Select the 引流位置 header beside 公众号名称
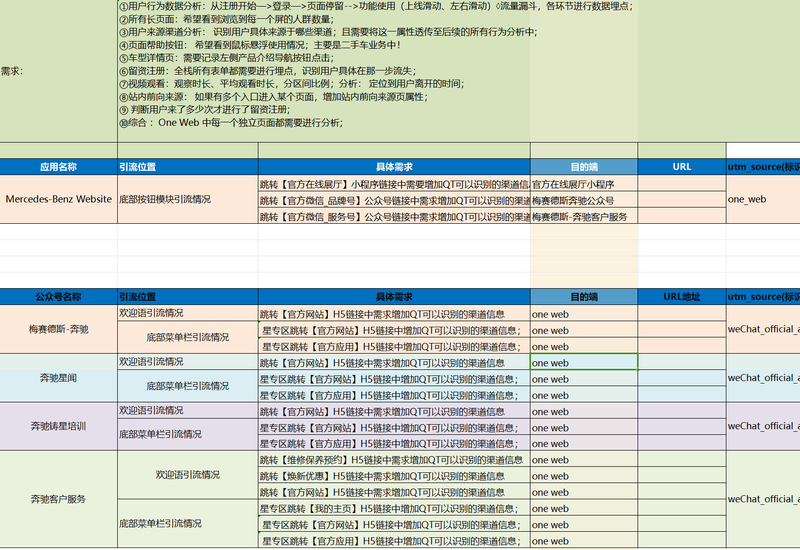 click(x=188, y=296)
